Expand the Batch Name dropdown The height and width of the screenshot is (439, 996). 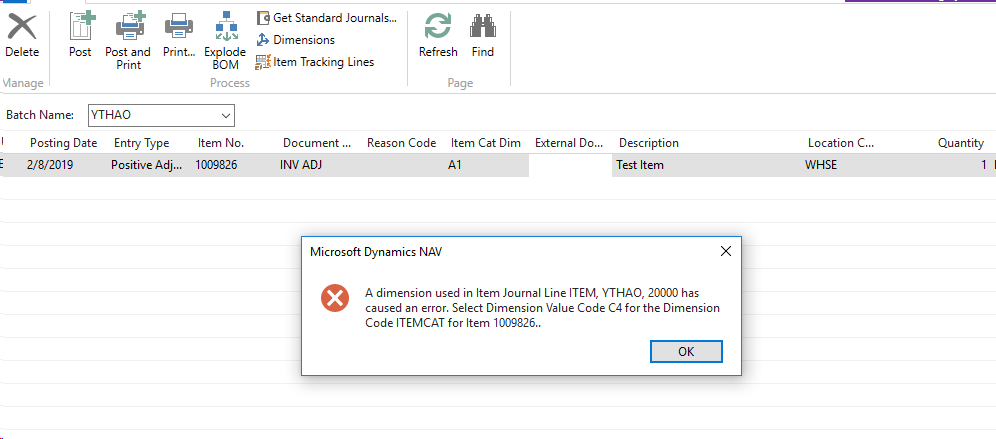pos(225,116)
